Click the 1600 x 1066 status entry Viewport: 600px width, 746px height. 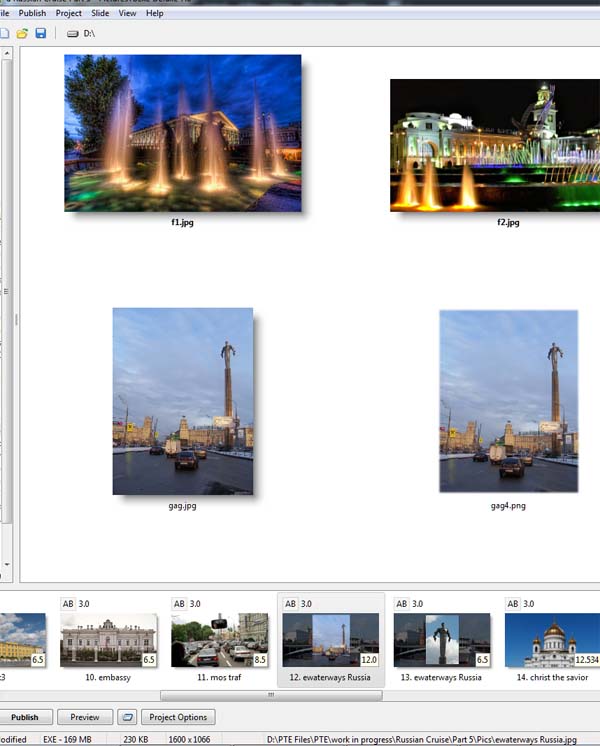189,739
